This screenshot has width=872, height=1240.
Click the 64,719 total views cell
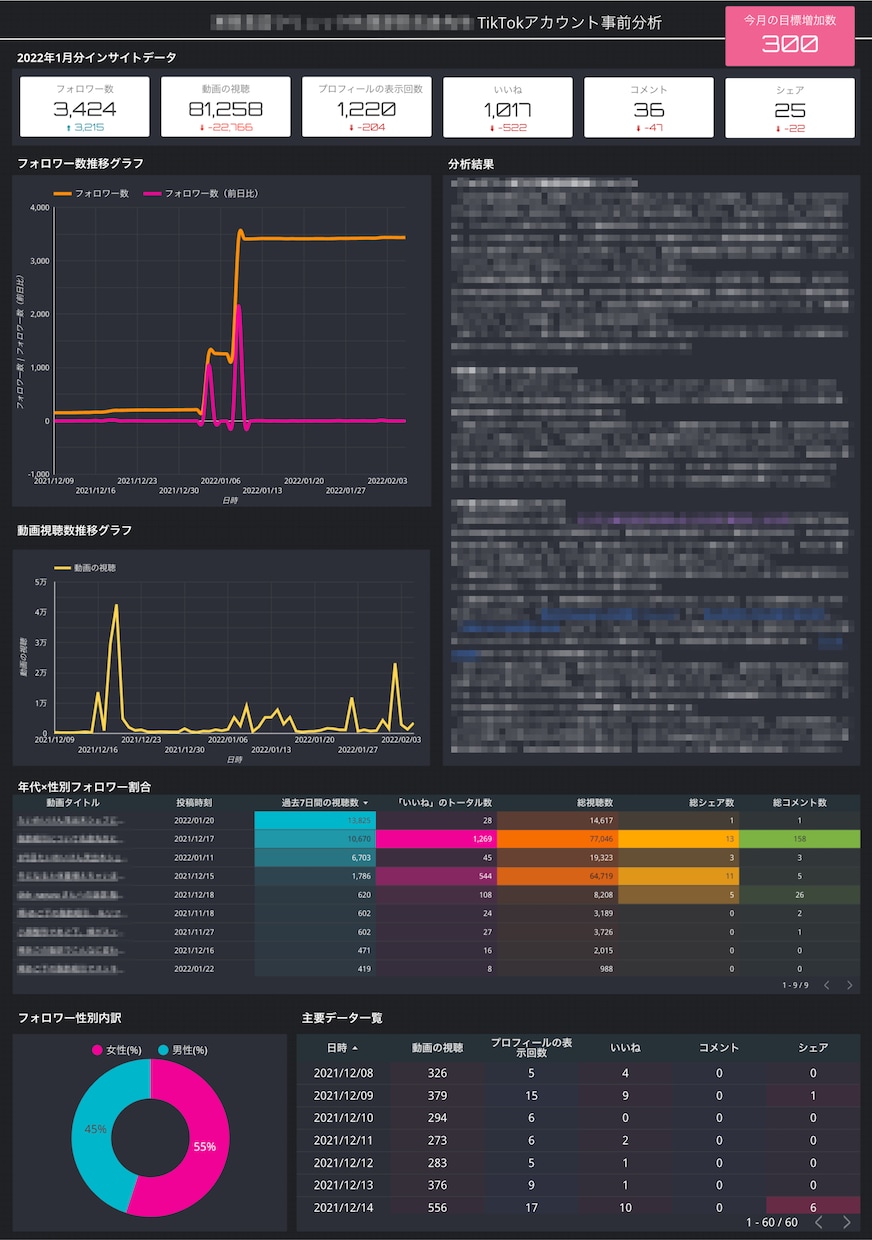point(557,876)
